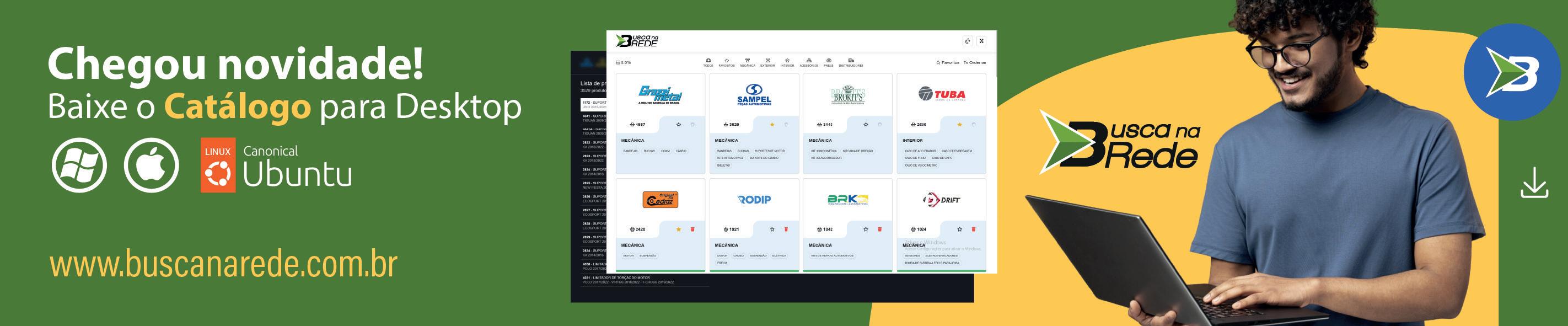
Task: Open the Rodip catalog logo
Action: 754,199
